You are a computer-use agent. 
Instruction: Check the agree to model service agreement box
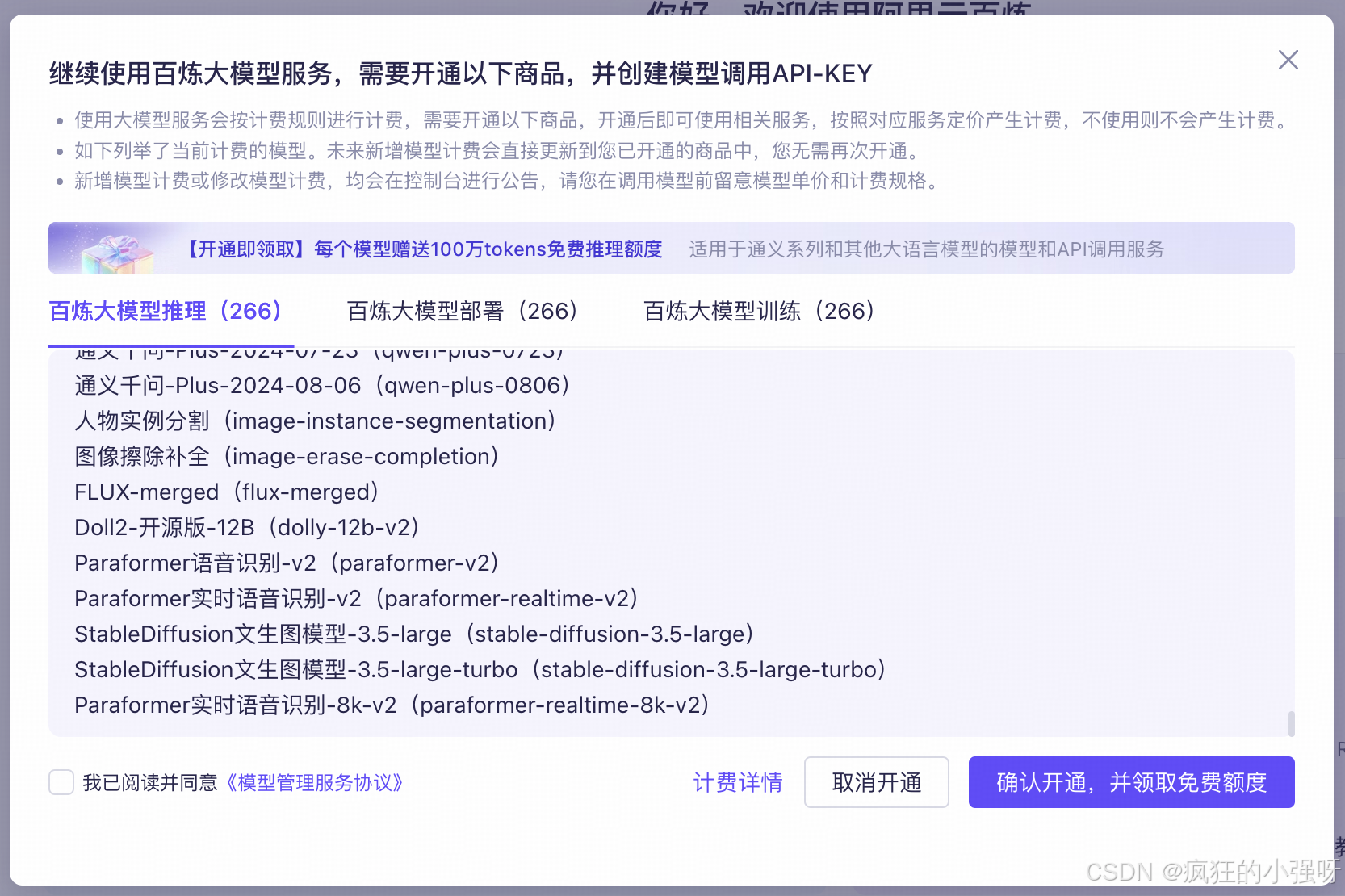[x=61, y=782]
